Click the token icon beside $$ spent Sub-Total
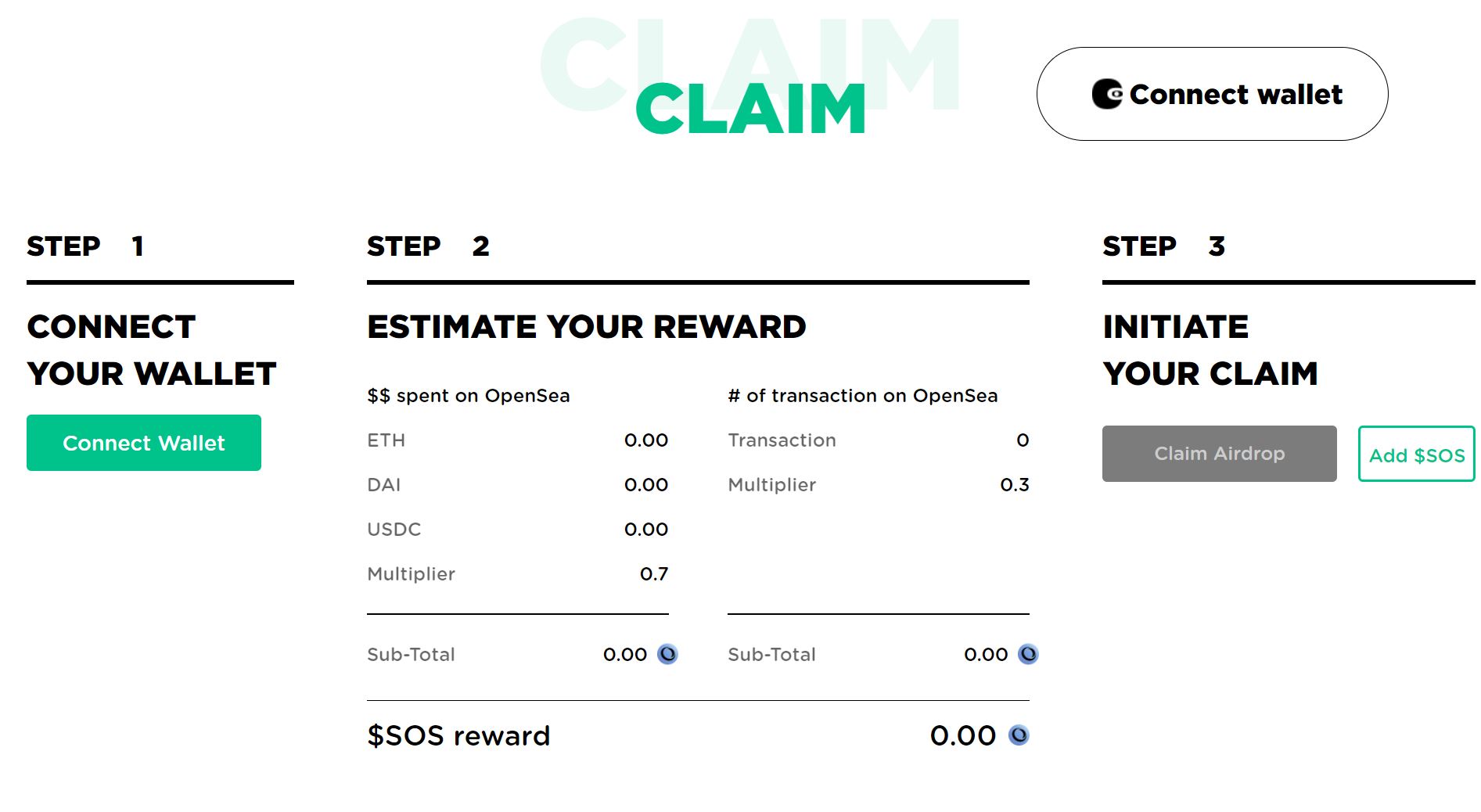 (x=667, y=654)
